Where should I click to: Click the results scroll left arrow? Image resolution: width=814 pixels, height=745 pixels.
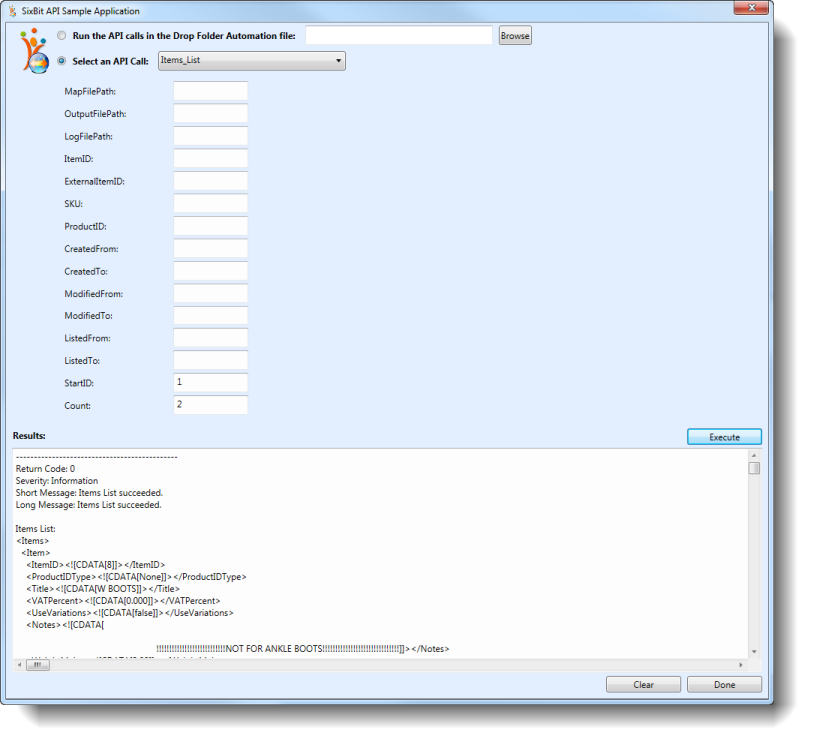pyautogui.click(x=19, y=665)
